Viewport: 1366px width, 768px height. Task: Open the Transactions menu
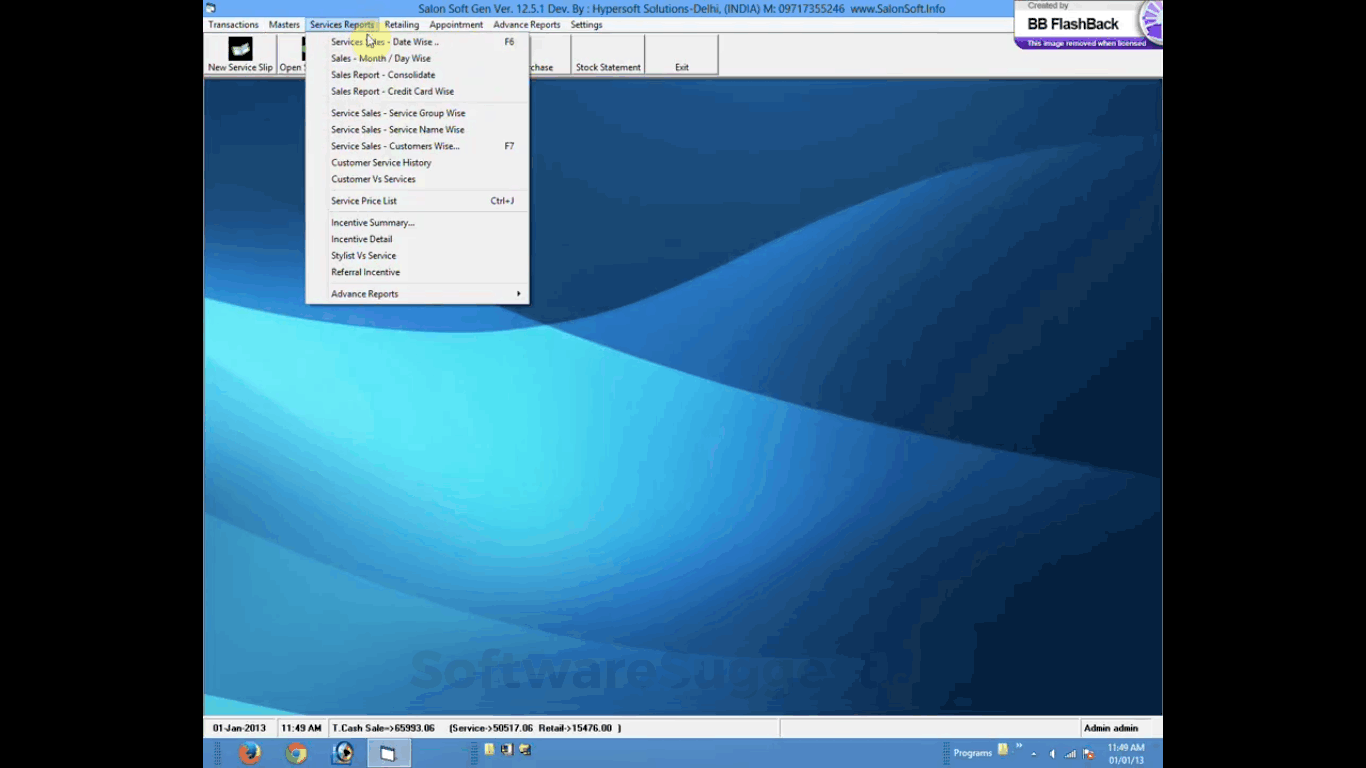tap(233, 25)
